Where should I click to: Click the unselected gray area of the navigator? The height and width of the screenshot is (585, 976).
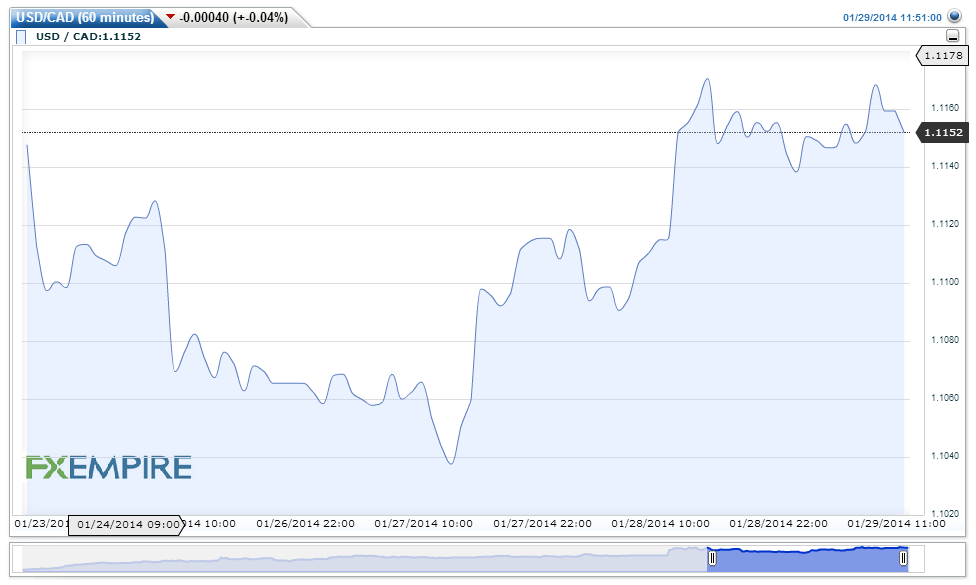click(x=360, y=560)
